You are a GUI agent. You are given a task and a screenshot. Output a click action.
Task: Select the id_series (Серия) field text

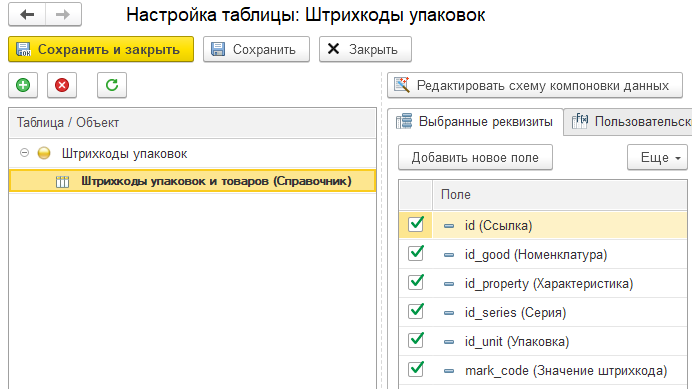(x=515, y=313)
